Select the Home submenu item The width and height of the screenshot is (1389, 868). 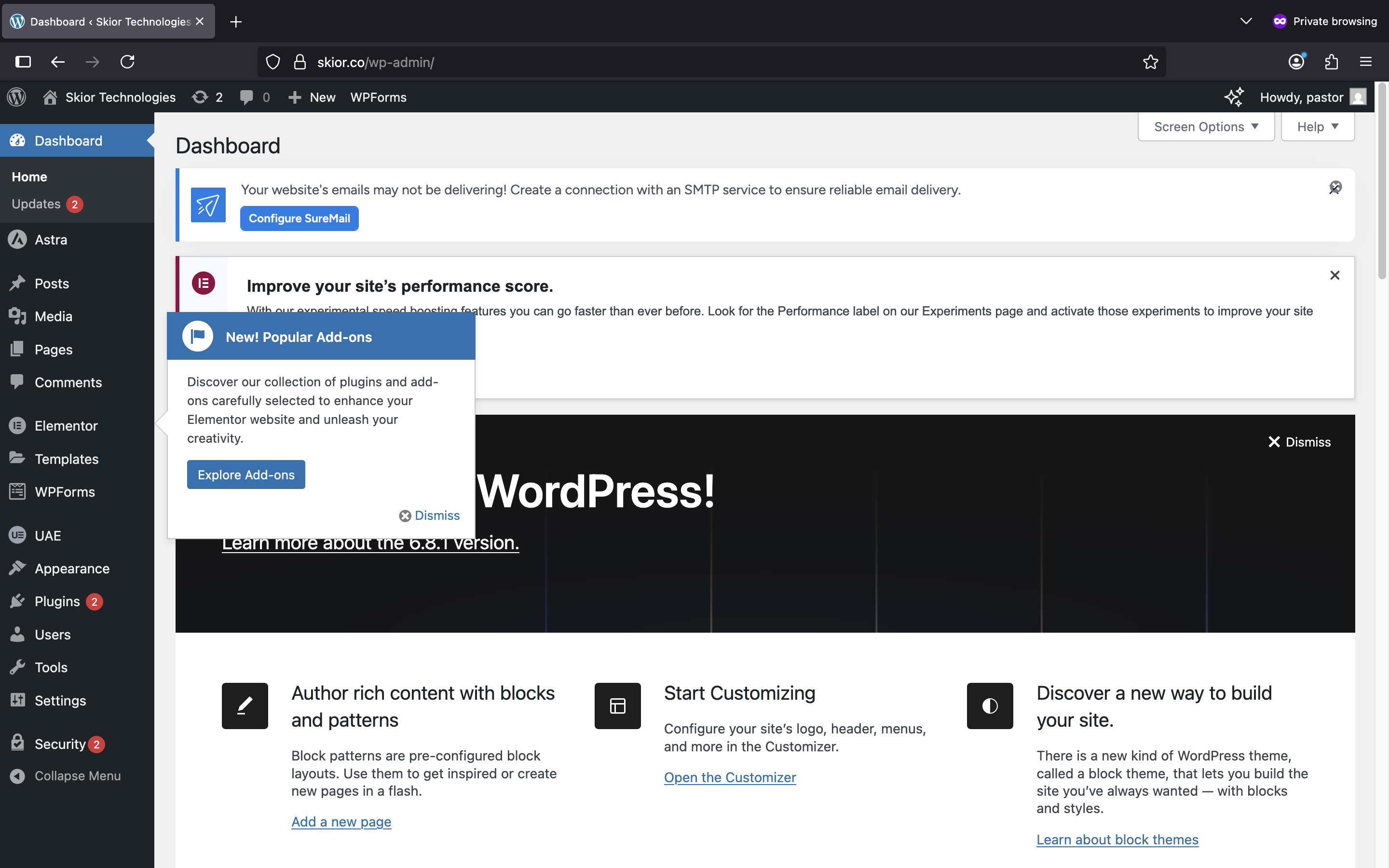(29, 177)
